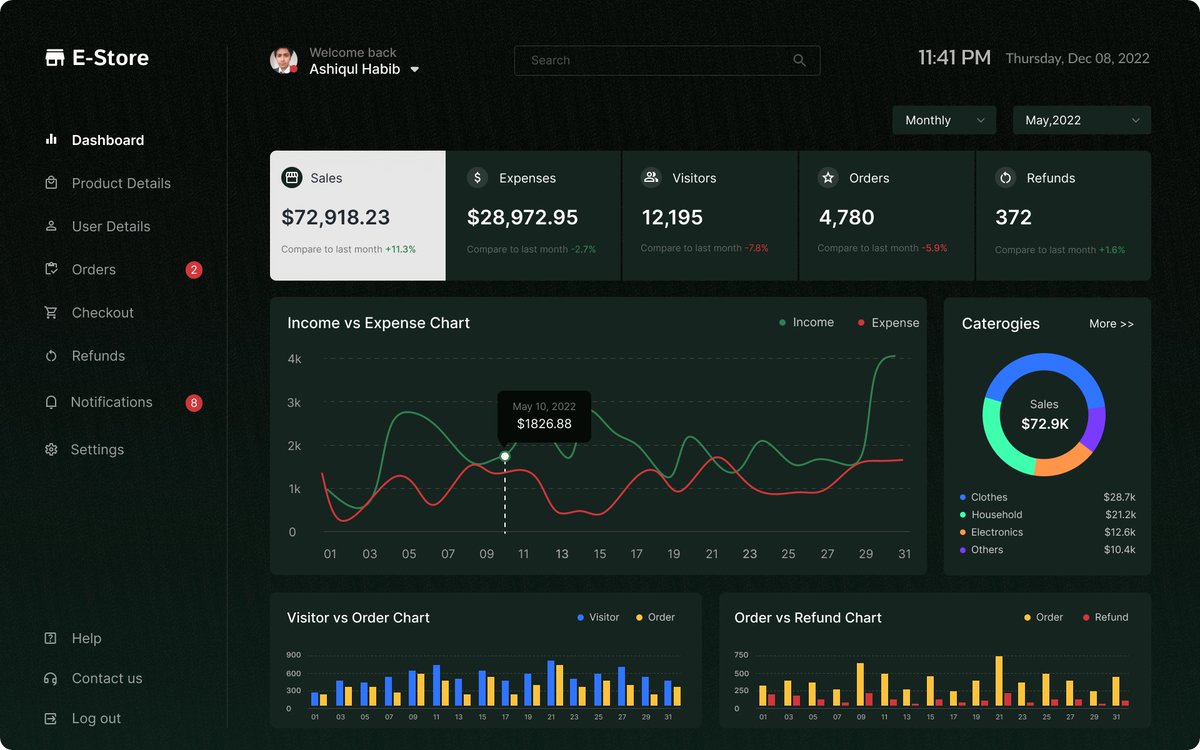Click the $1826.88 chart tooltip
This screenshot has height=750, width=1200.
[544, 416]
